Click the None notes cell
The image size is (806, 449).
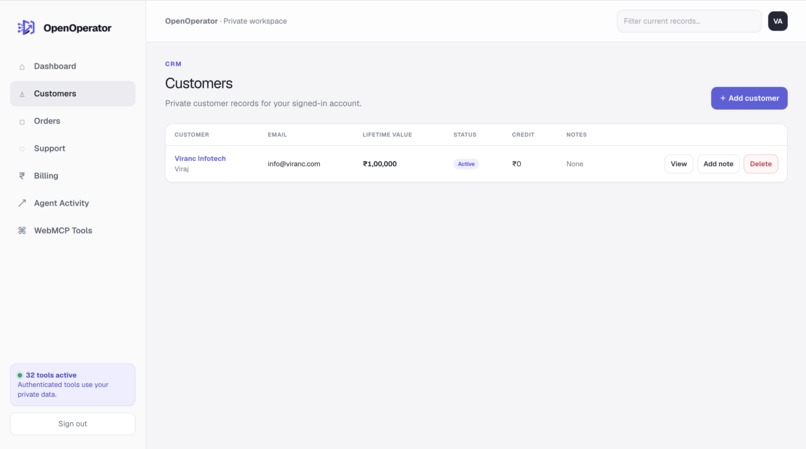point(575,164)
